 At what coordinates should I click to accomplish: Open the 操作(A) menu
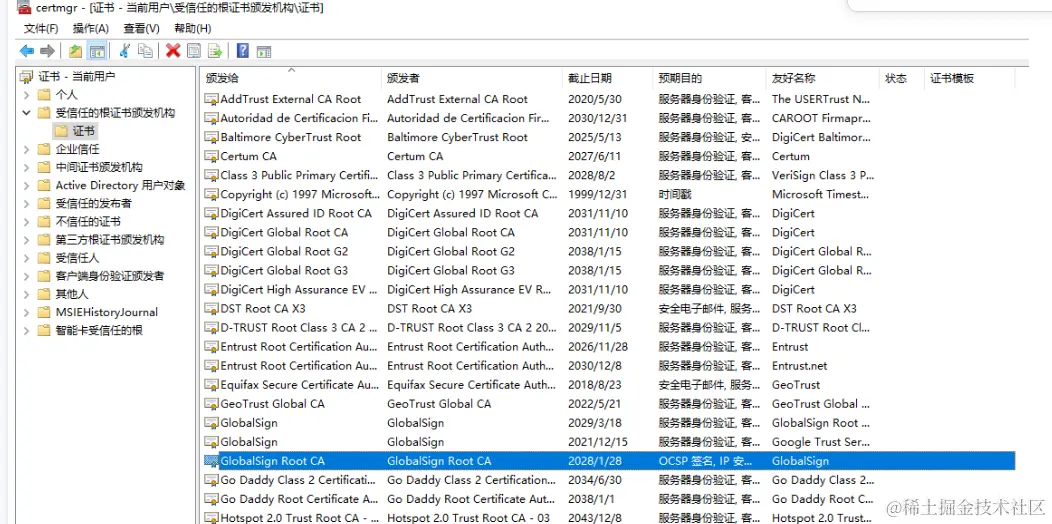coord(91,28)
